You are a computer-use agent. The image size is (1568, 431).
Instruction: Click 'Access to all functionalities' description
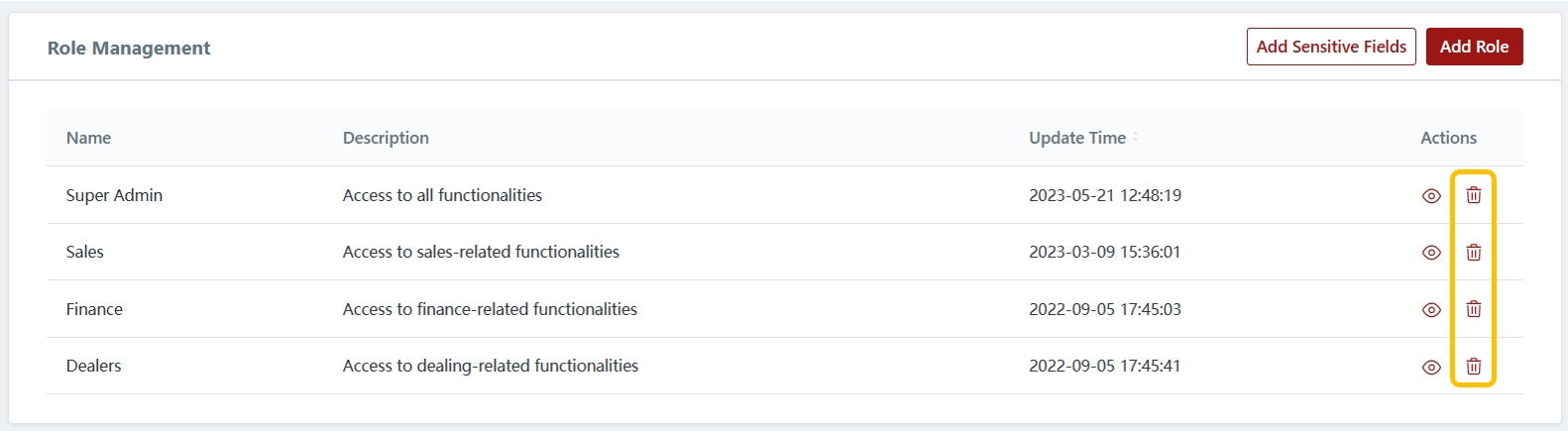point(442,195)
